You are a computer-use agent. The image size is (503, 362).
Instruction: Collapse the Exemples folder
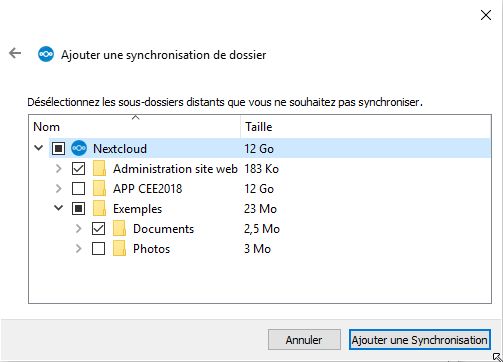59,208
